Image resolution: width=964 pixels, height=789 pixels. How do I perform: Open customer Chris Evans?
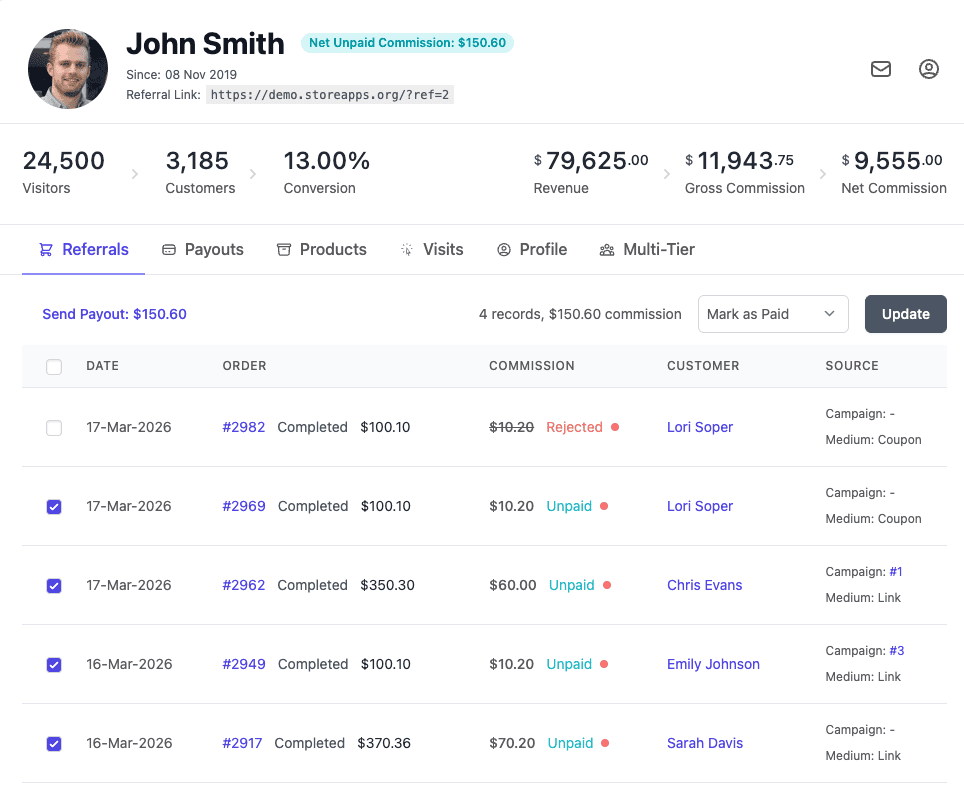point(705,585)
